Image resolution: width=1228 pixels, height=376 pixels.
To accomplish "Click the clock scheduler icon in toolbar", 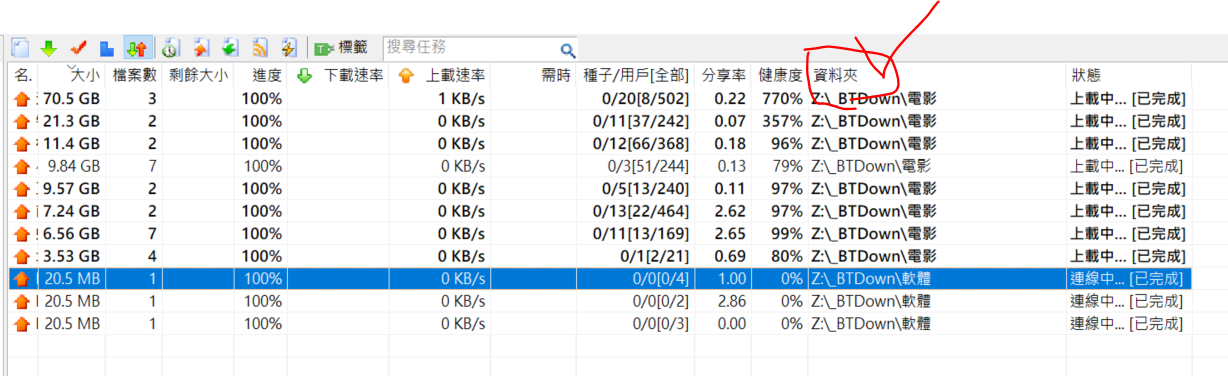I will tap(171, 47).
